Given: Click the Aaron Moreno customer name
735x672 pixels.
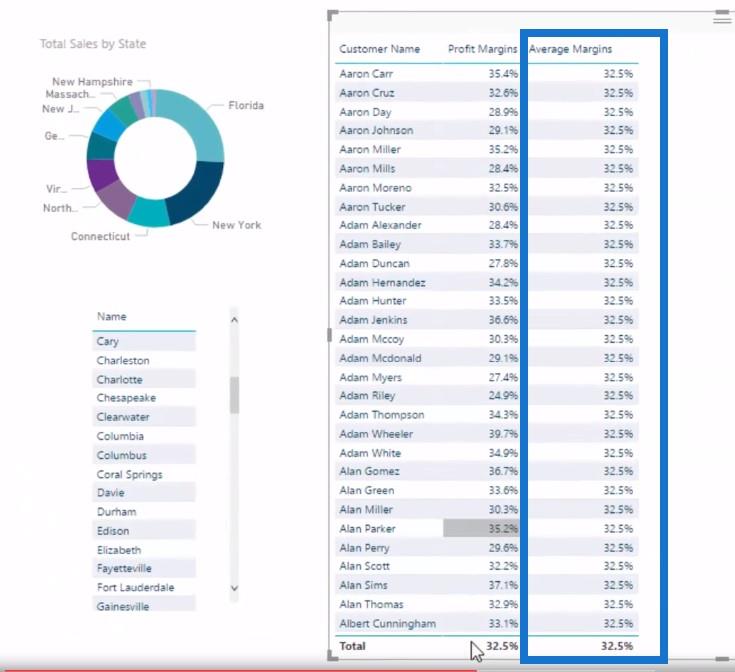Looking at the screenshot, I should tap(375, 188).
